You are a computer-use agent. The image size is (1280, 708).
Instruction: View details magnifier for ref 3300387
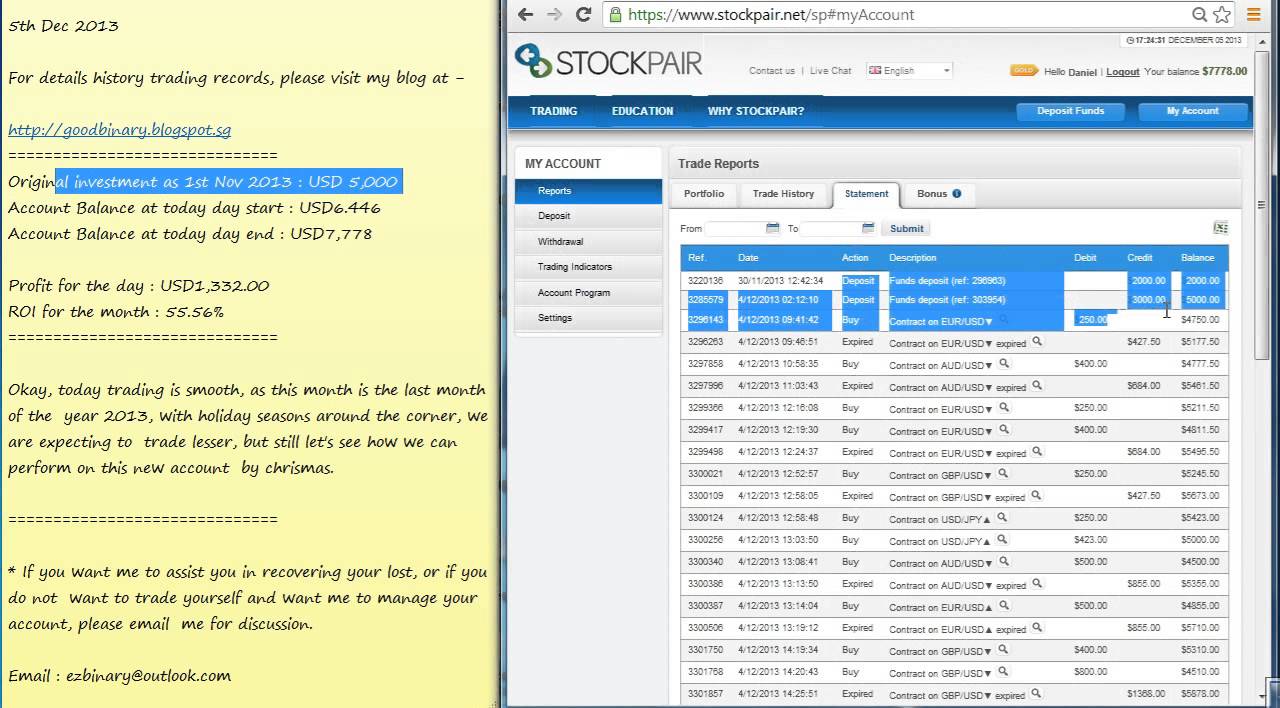pos(1004,606)
